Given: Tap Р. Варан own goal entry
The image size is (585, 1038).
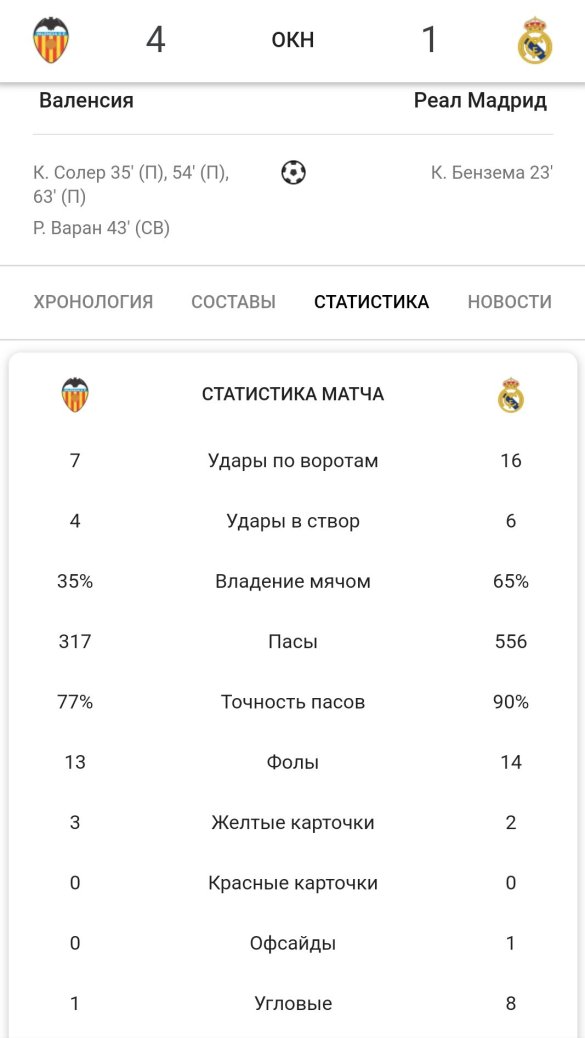Looking at the screenshot, I should point(101,228).
